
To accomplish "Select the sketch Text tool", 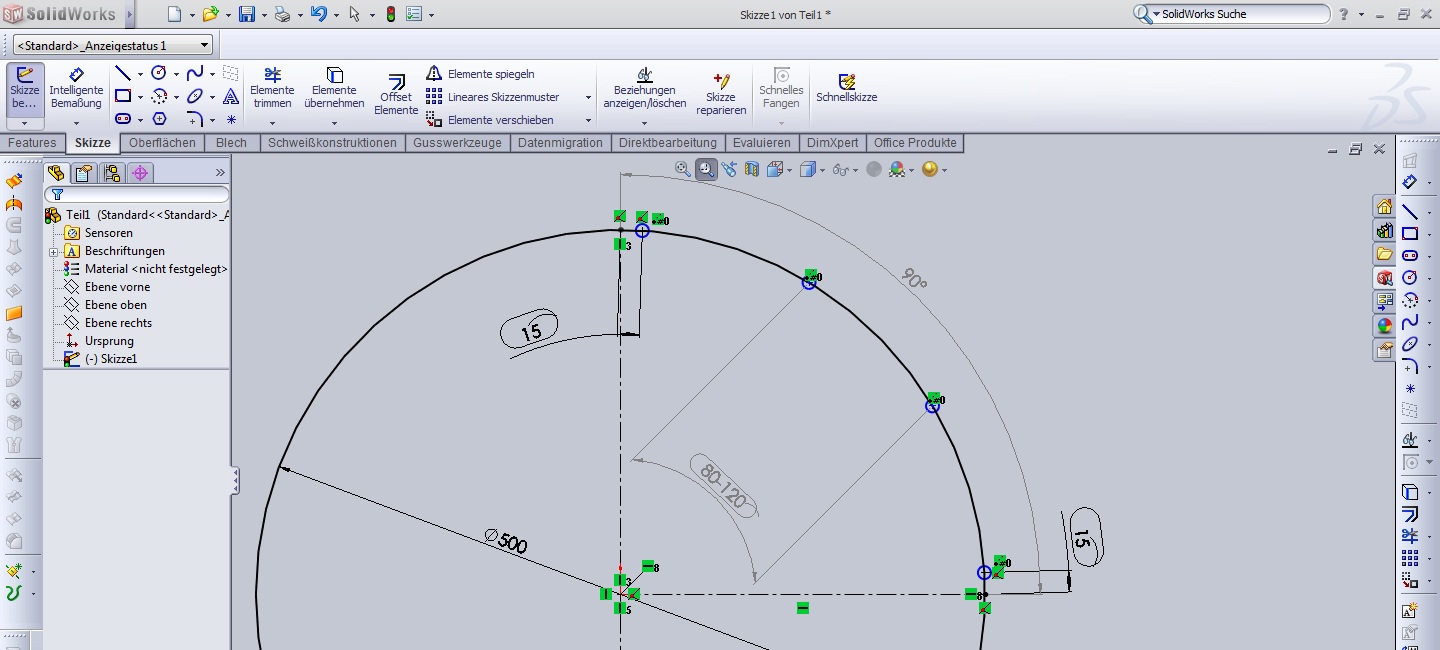I will point(231,97).
